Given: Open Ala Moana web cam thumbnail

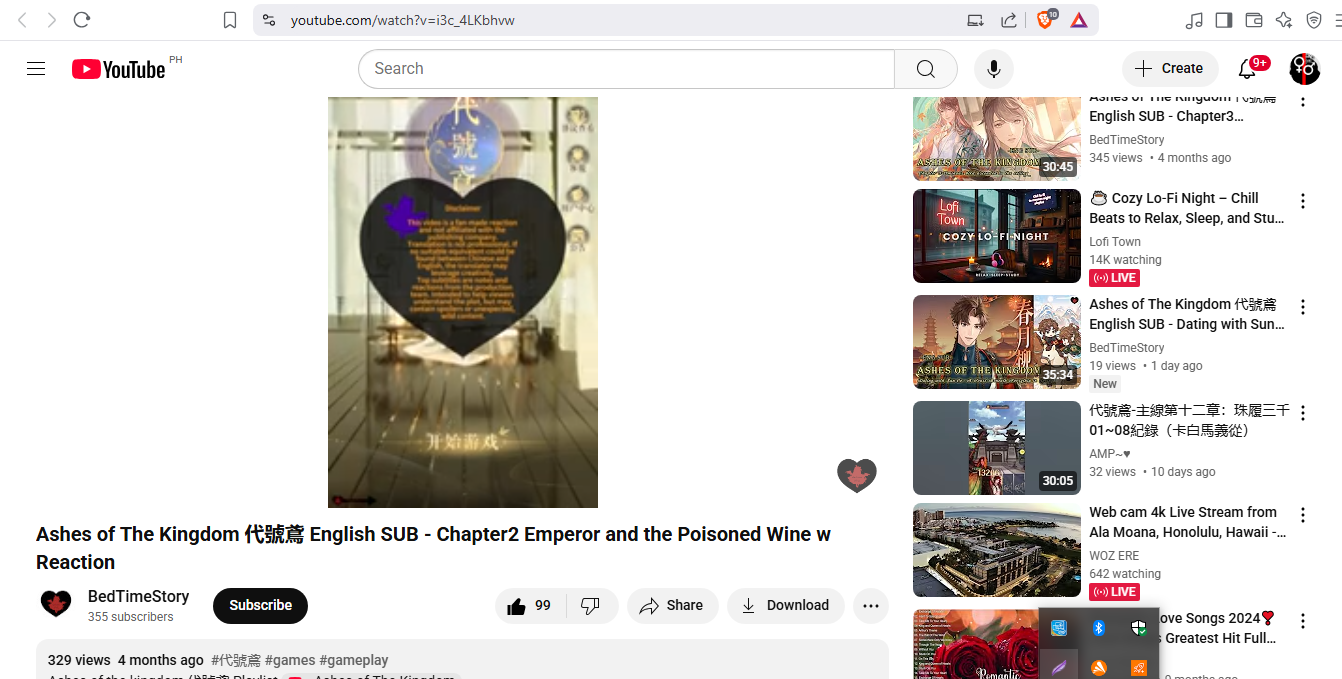Looking at the screenshot, I should pyautogui.click(x=997, y=550).
